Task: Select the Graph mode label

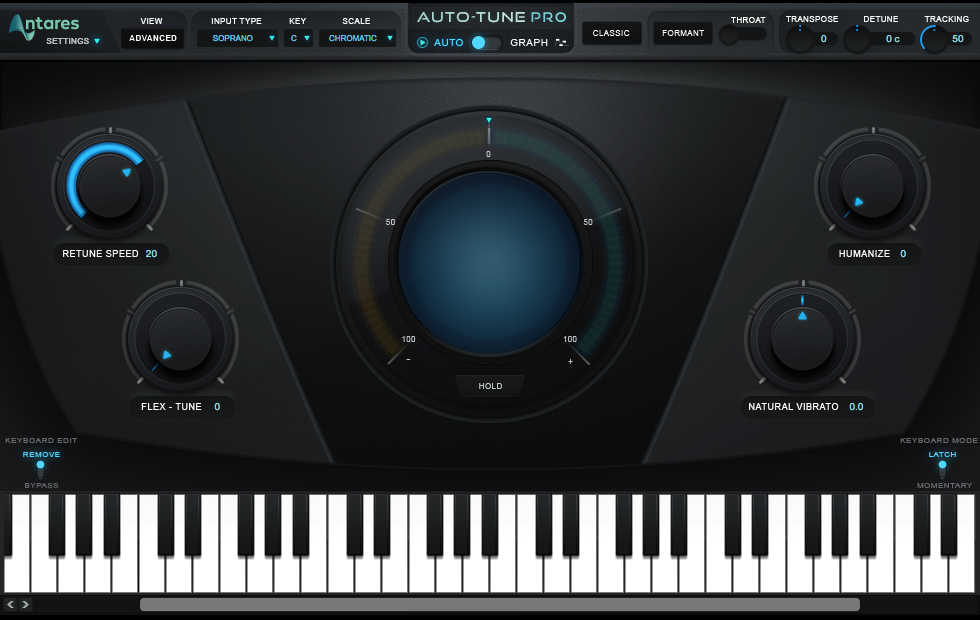Action: 529,42
